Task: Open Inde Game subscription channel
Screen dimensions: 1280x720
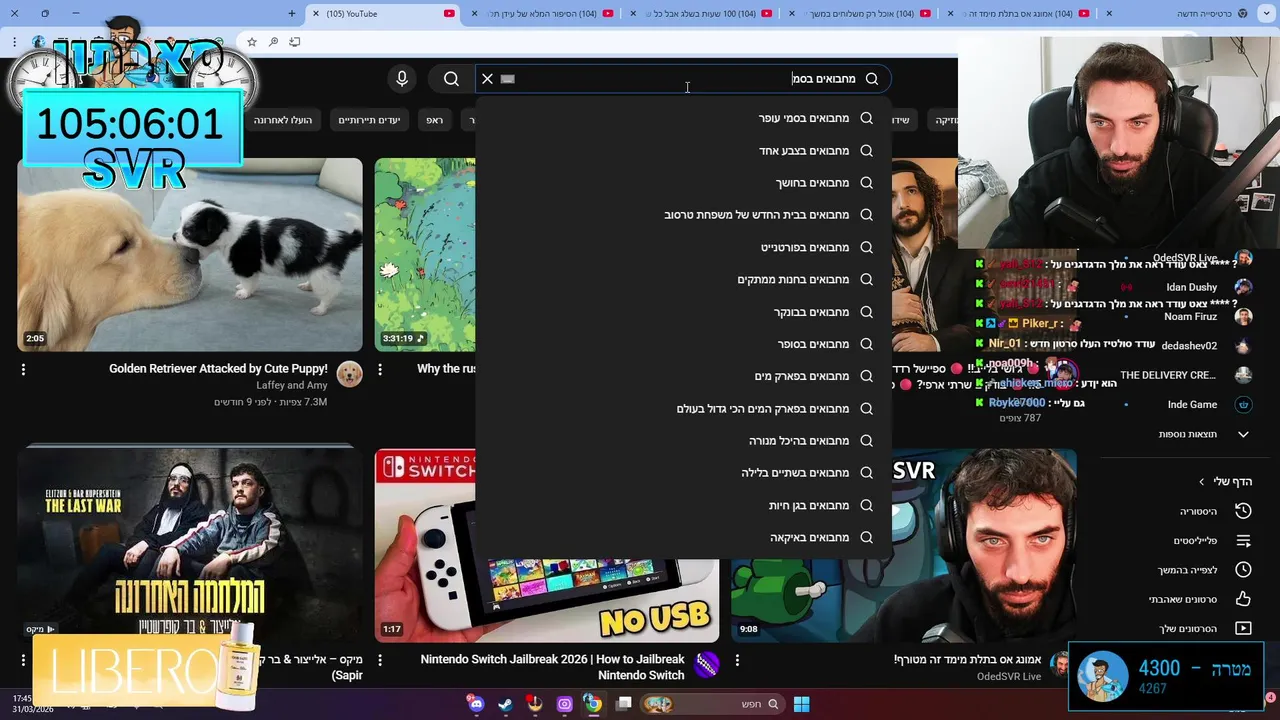Action: click(1208, 404)
